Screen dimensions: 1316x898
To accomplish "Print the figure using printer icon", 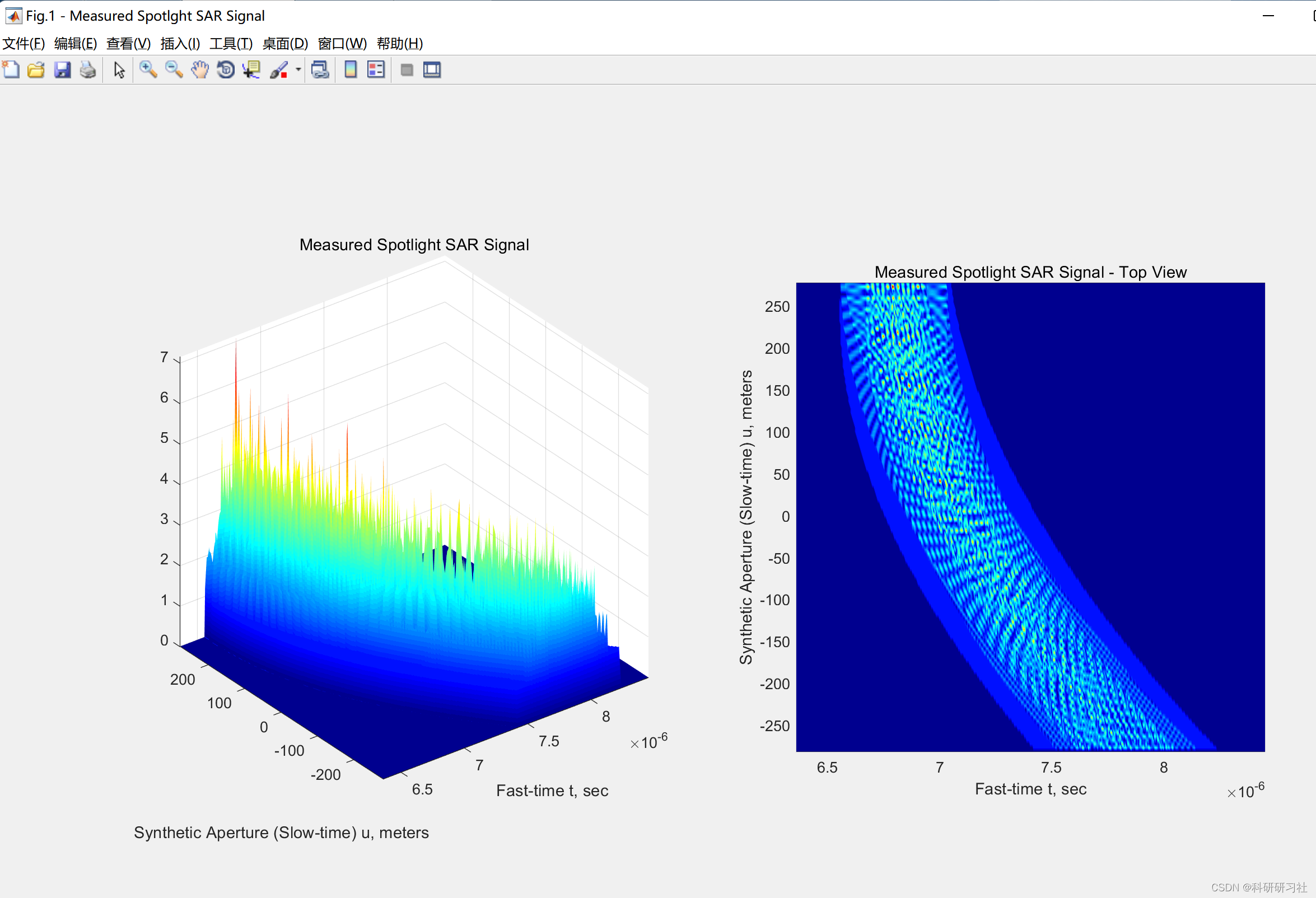I will click(88, 69).
